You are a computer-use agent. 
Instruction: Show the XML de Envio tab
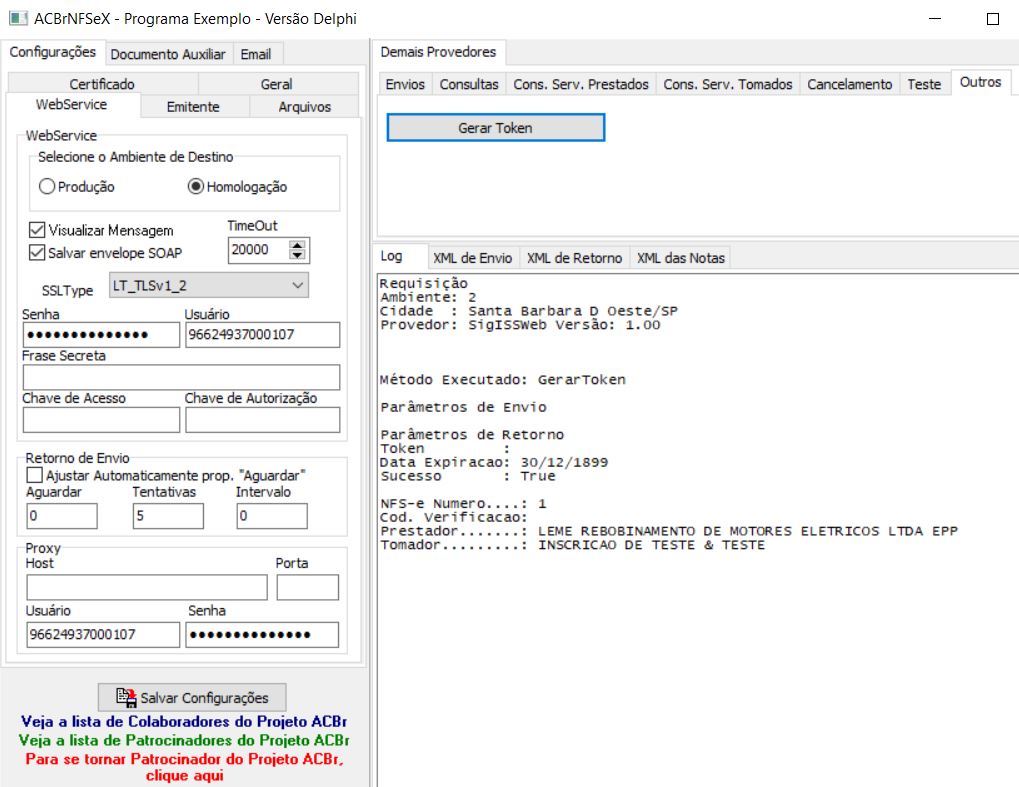point(472,258)
